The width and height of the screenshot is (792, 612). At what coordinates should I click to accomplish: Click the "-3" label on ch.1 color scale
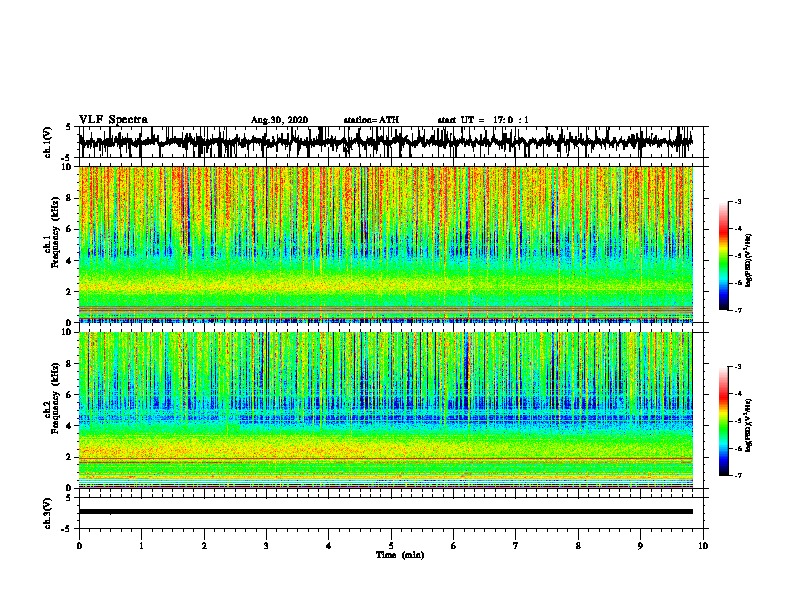pos(737,201)
